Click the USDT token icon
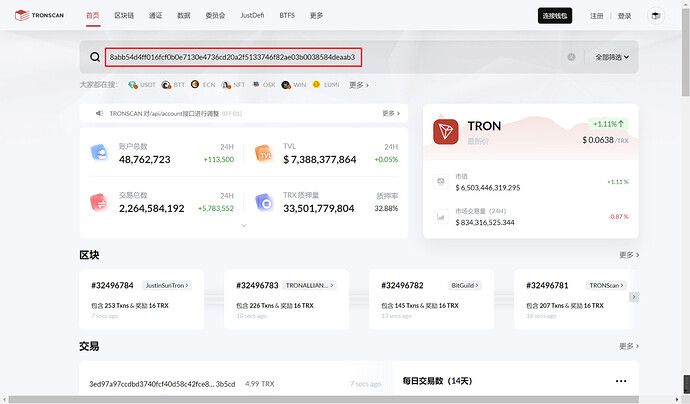The width and height of the screenshot is (690, 404). coord(132,84)
